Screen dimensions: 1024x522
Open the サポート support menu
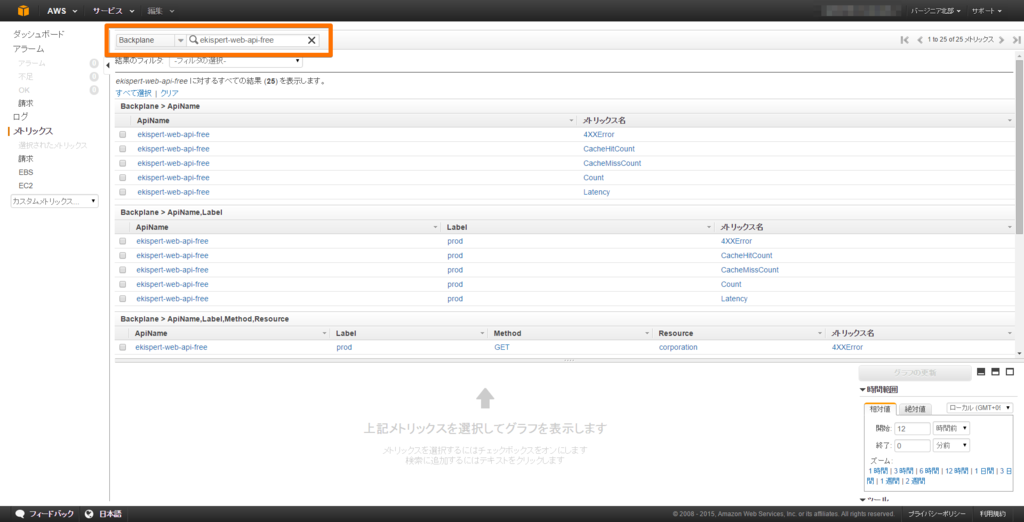pyautogui.click(x=985, y=11)
